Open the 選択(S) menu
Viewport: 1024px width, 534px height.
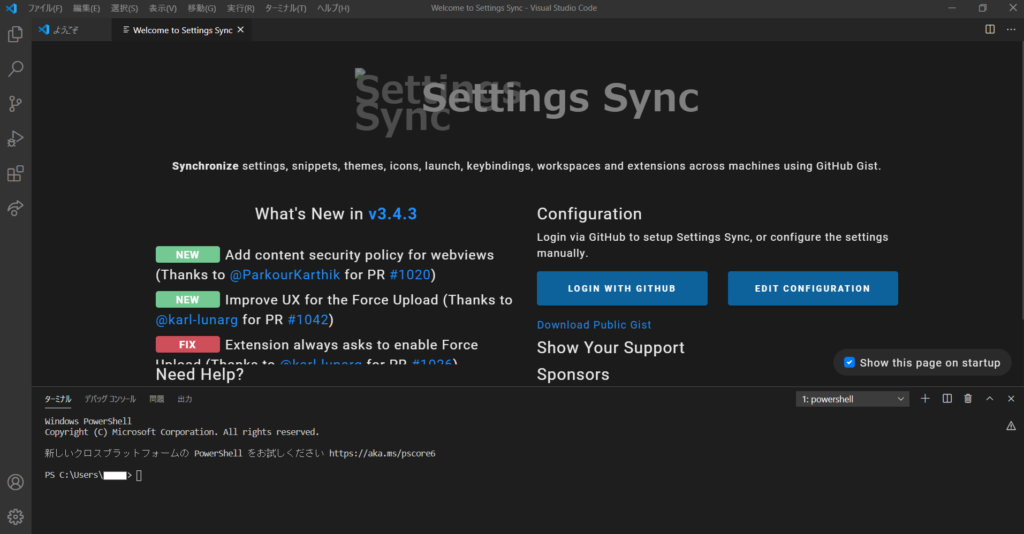click(124, 8)
